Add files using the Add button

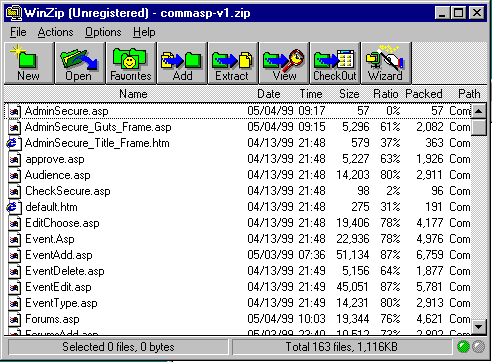click(182, 63)
